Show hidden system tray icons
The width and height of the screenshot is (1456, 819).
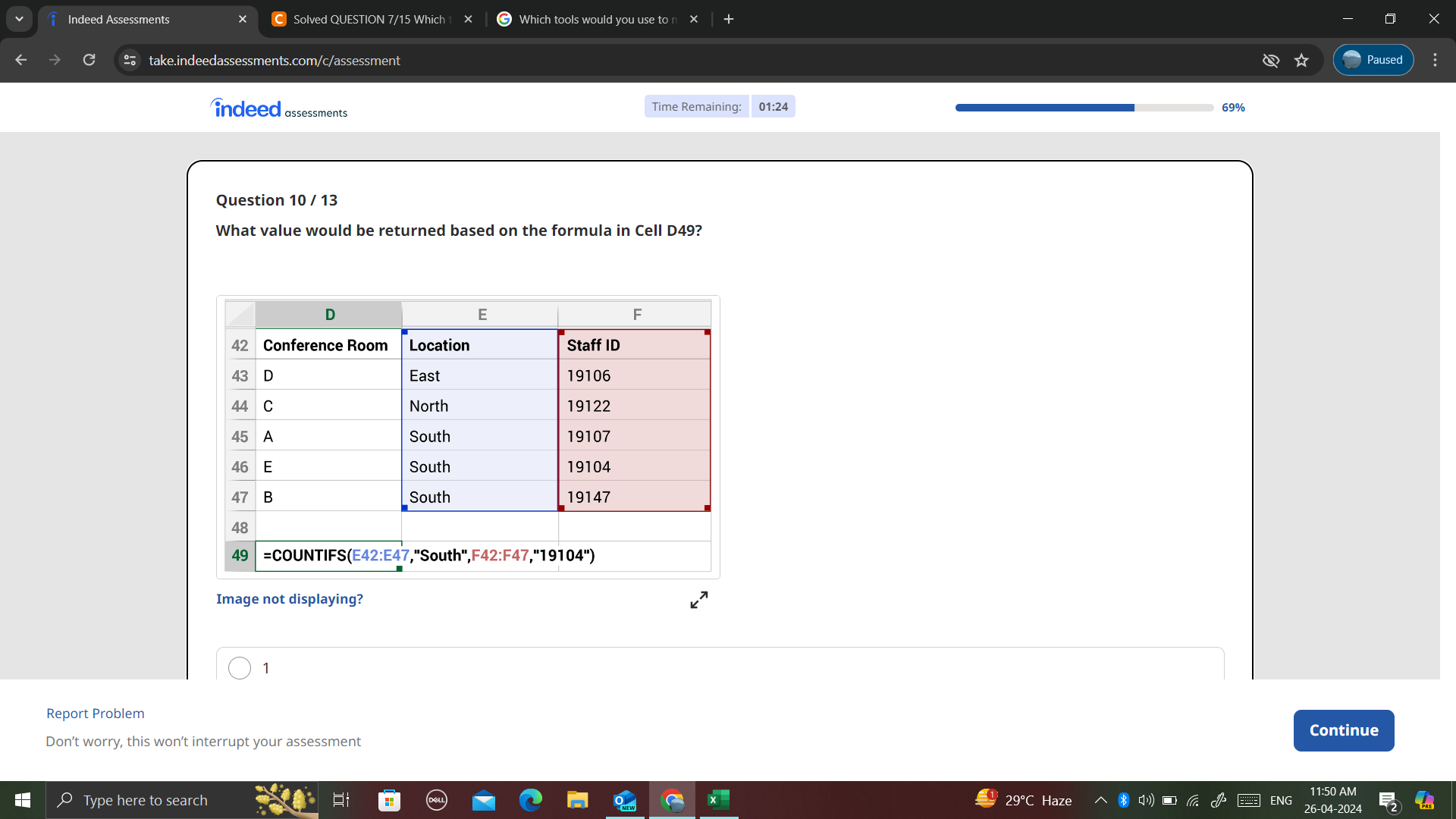click(1100, 800)
